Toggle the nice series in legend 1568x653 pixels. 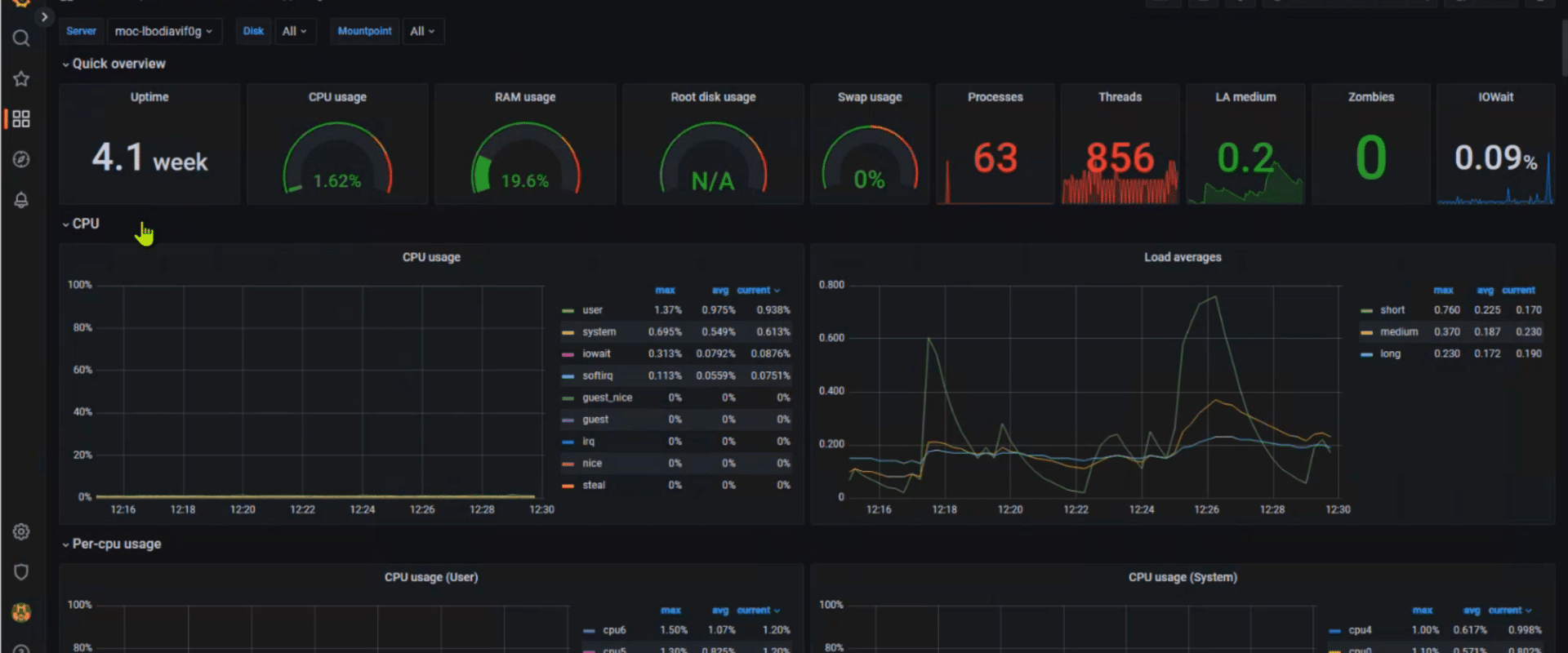click(592, 464)
